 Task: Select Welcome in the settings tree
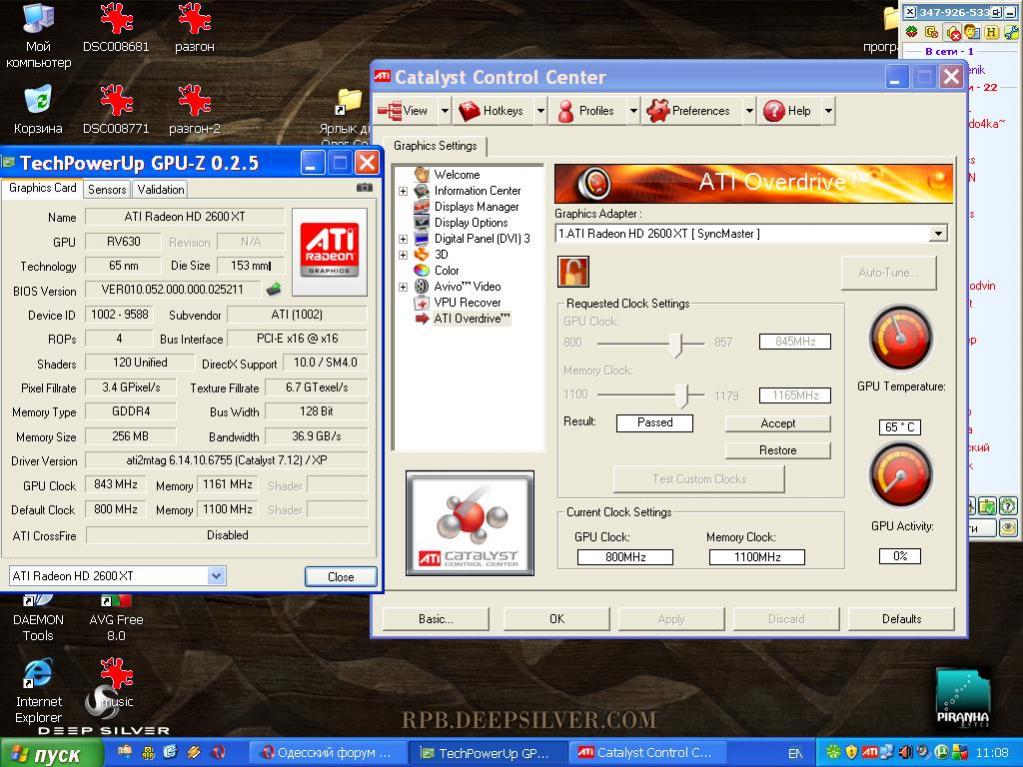pos(457,175)
